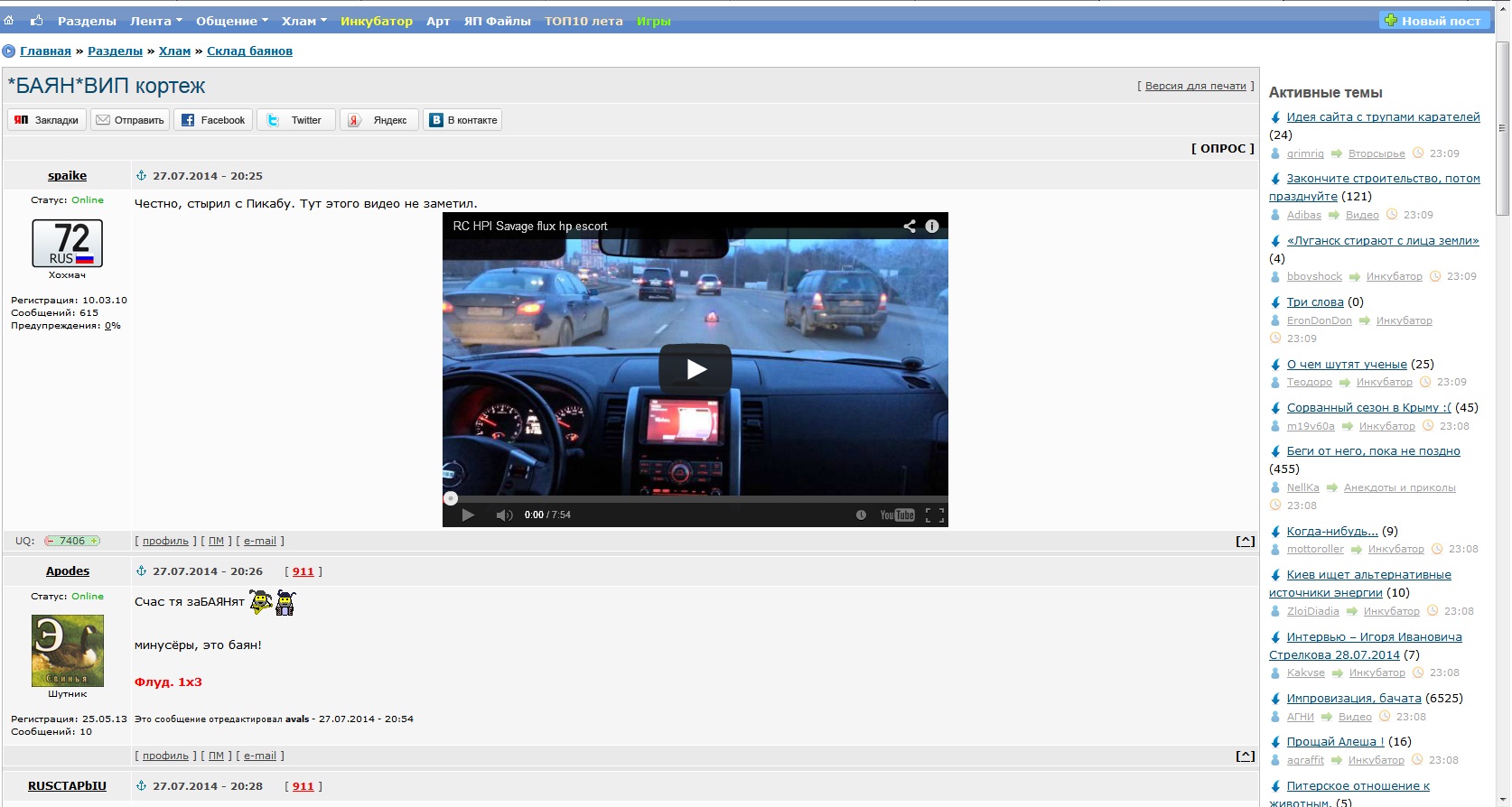This screenshot has height=807, width=1512.
Task: Click the video progress bar
Action: coord(695,498)
